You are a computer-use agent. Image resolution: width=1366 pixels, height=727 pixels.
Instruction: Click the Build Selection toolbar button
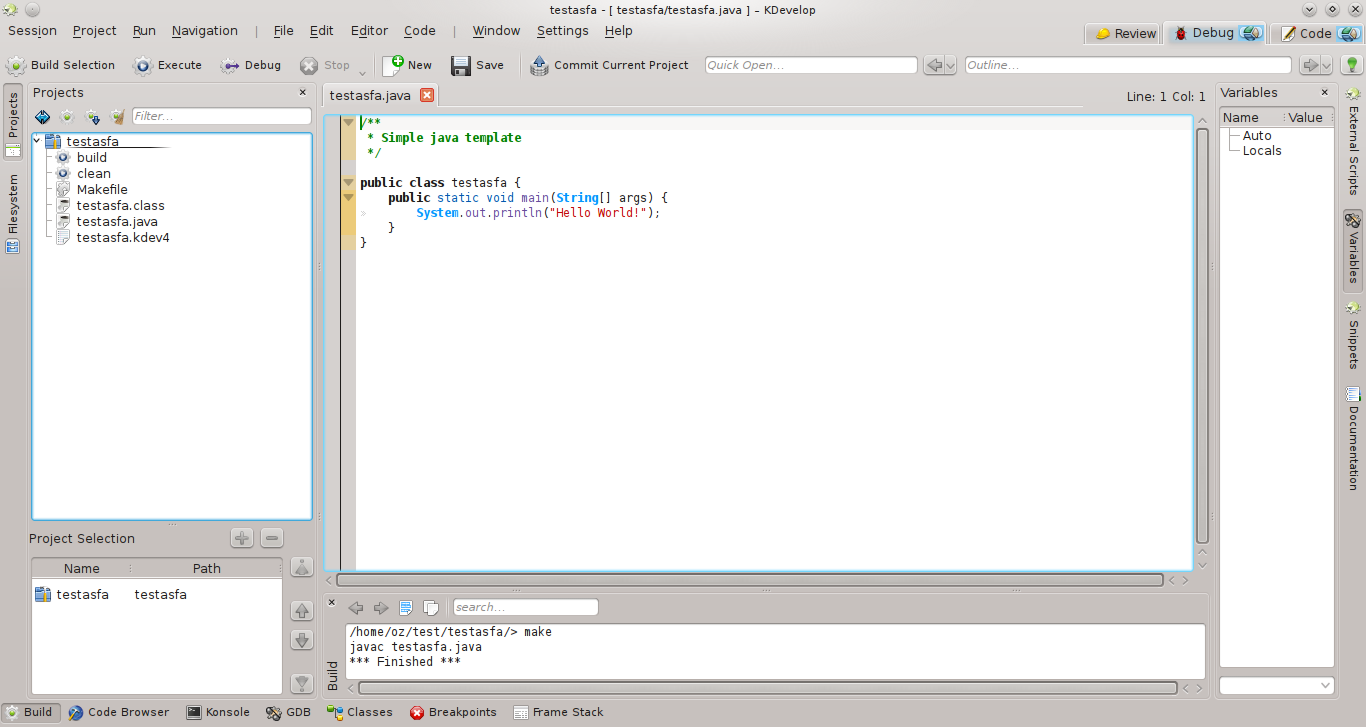point(61,65)
